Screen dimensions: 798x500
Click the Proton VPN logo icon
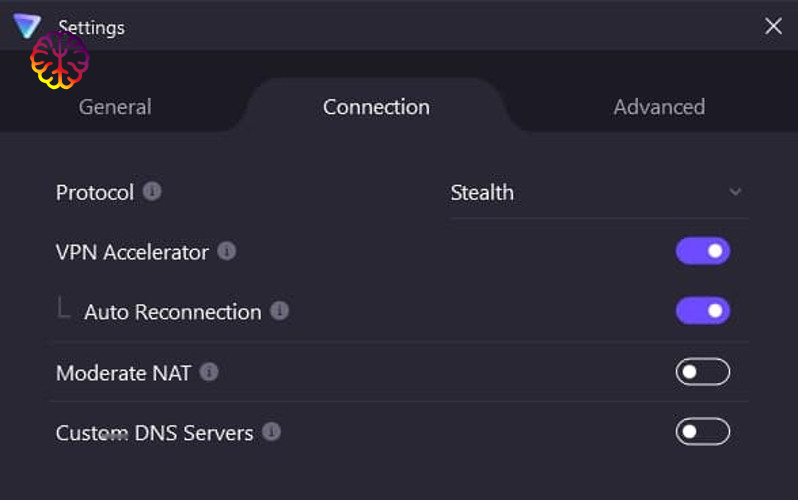pyautogui.click(x=26, y=25)
